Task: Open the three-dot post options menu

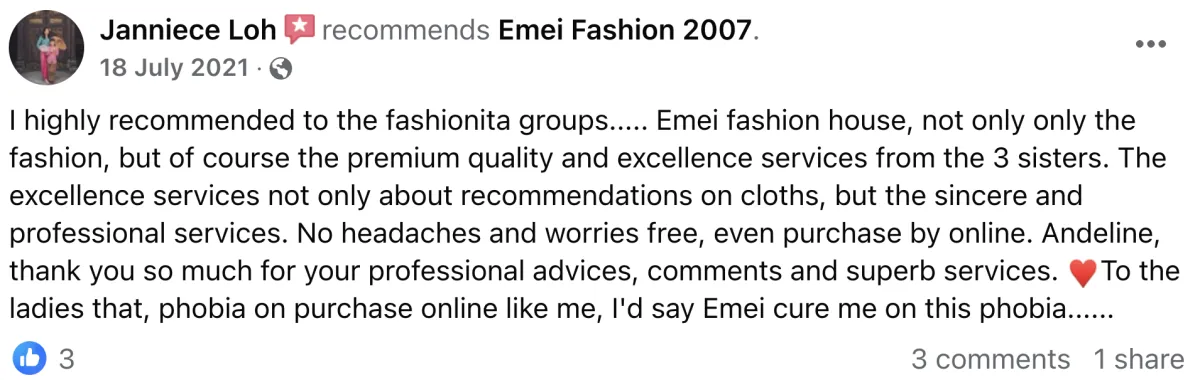Action: [x=1151, y=44]
